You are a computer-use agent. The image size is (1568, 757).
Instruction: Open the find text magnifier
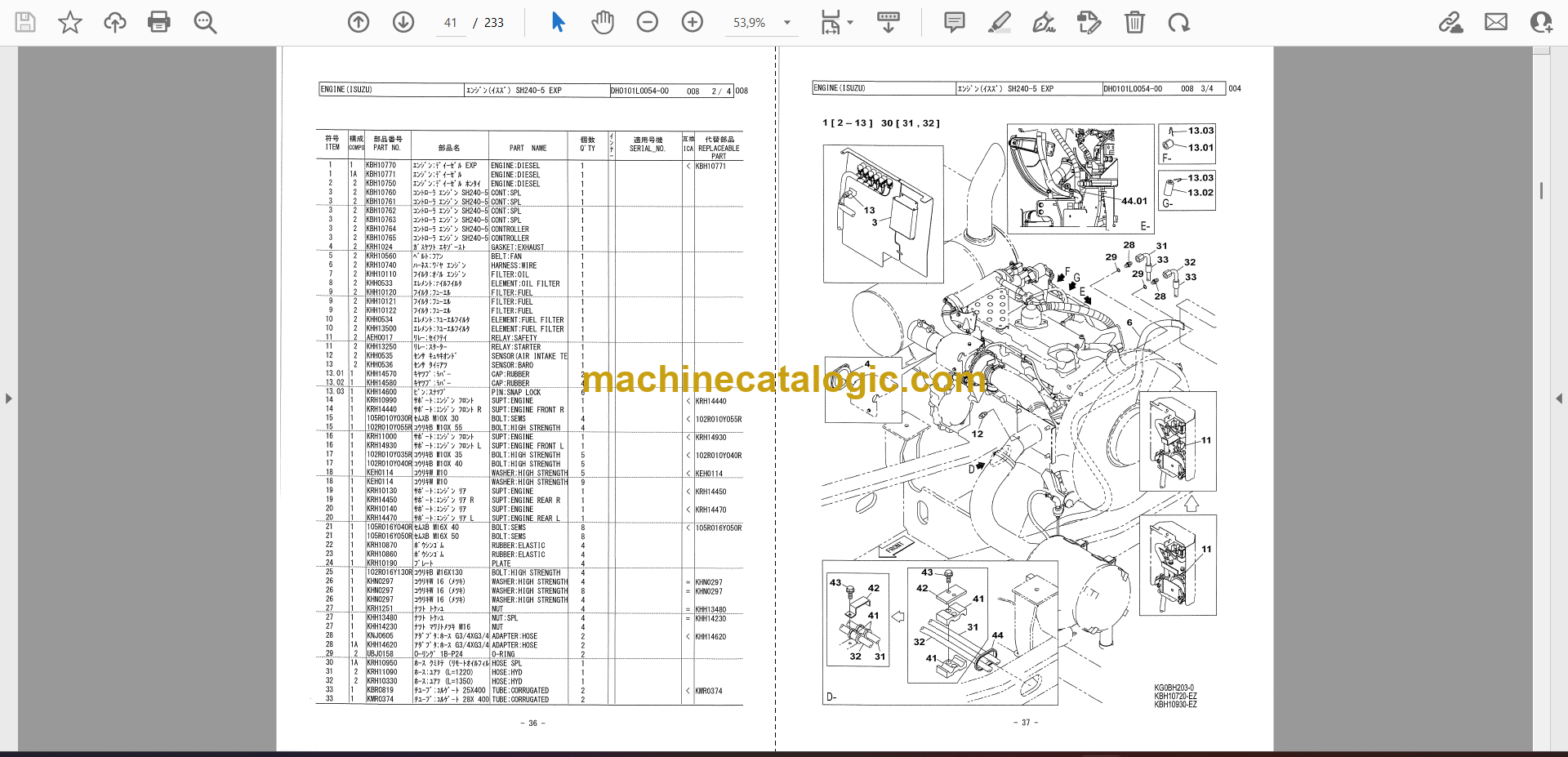point(205,22)
